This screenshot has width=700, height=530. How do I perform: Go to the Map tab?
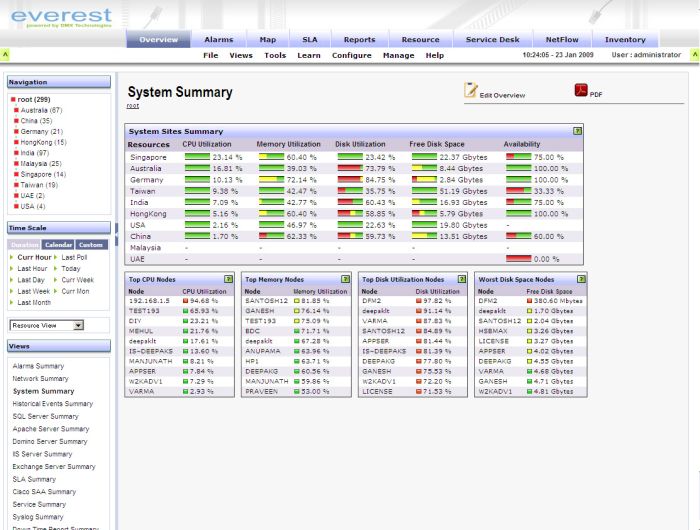(x=268, y=39)
